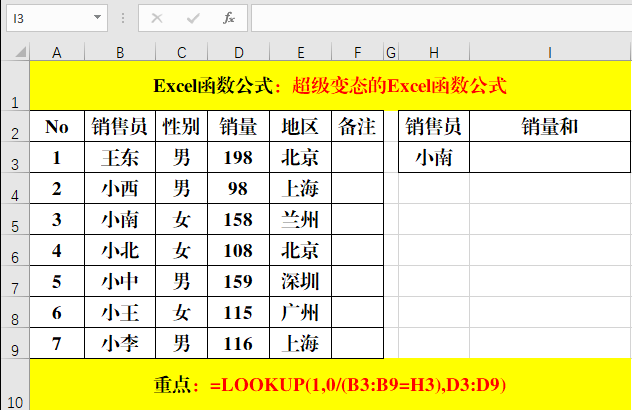Screen dimensions: 632x410
Task: Click the 备注 header cell
Action: [358, 126]
